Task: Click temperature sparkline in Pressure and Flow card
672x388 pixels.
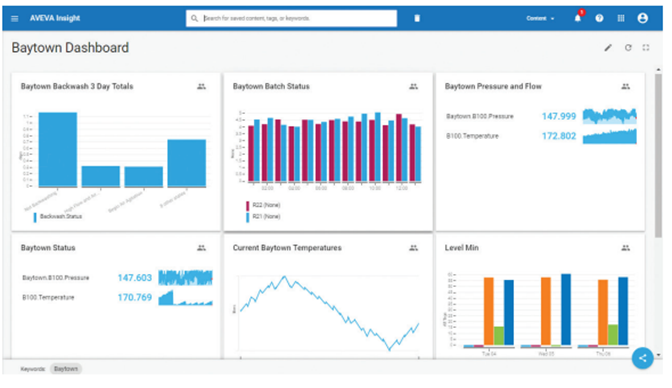Action: pos(609,136)
